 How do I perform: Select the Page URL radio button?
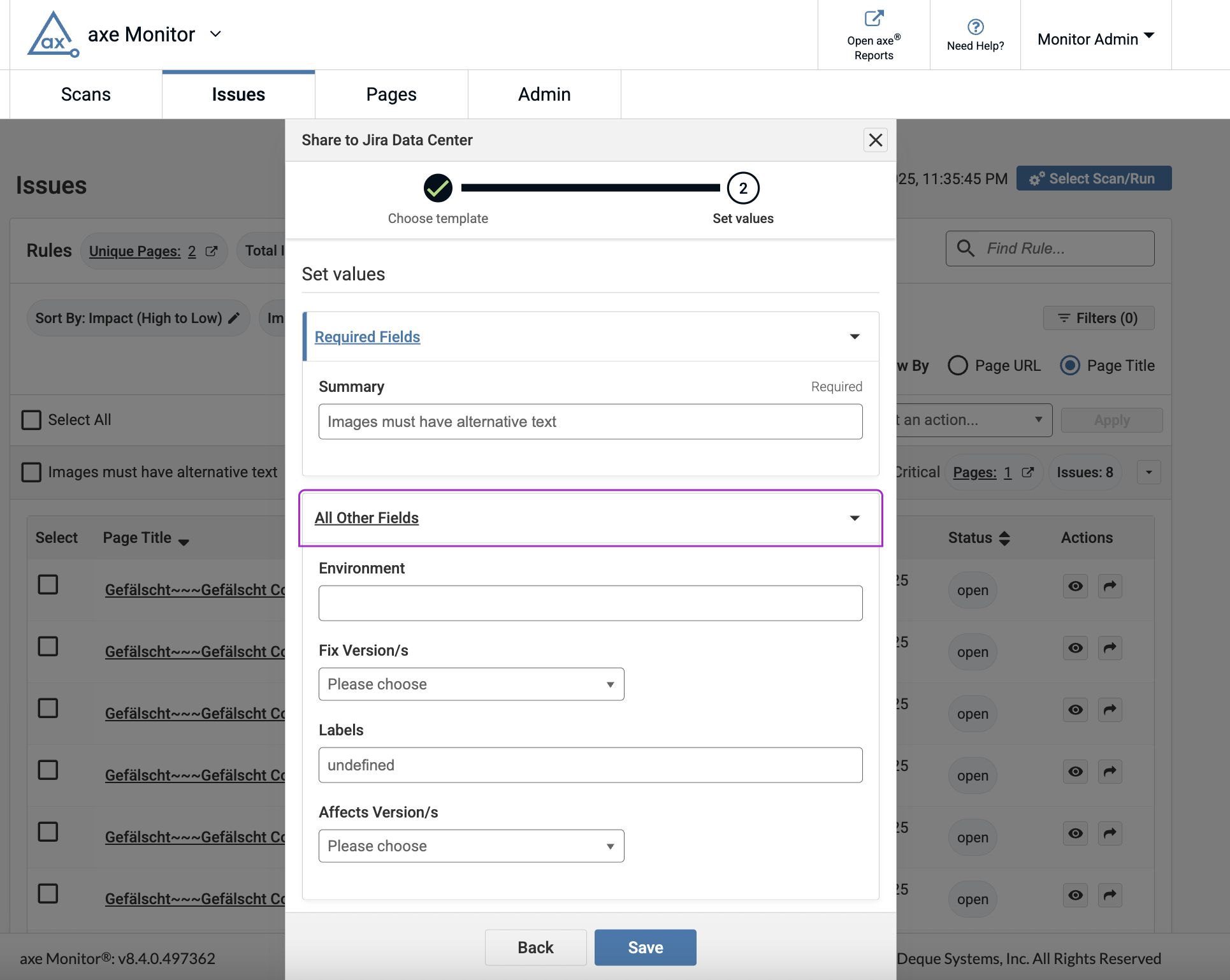pos(958,365)
